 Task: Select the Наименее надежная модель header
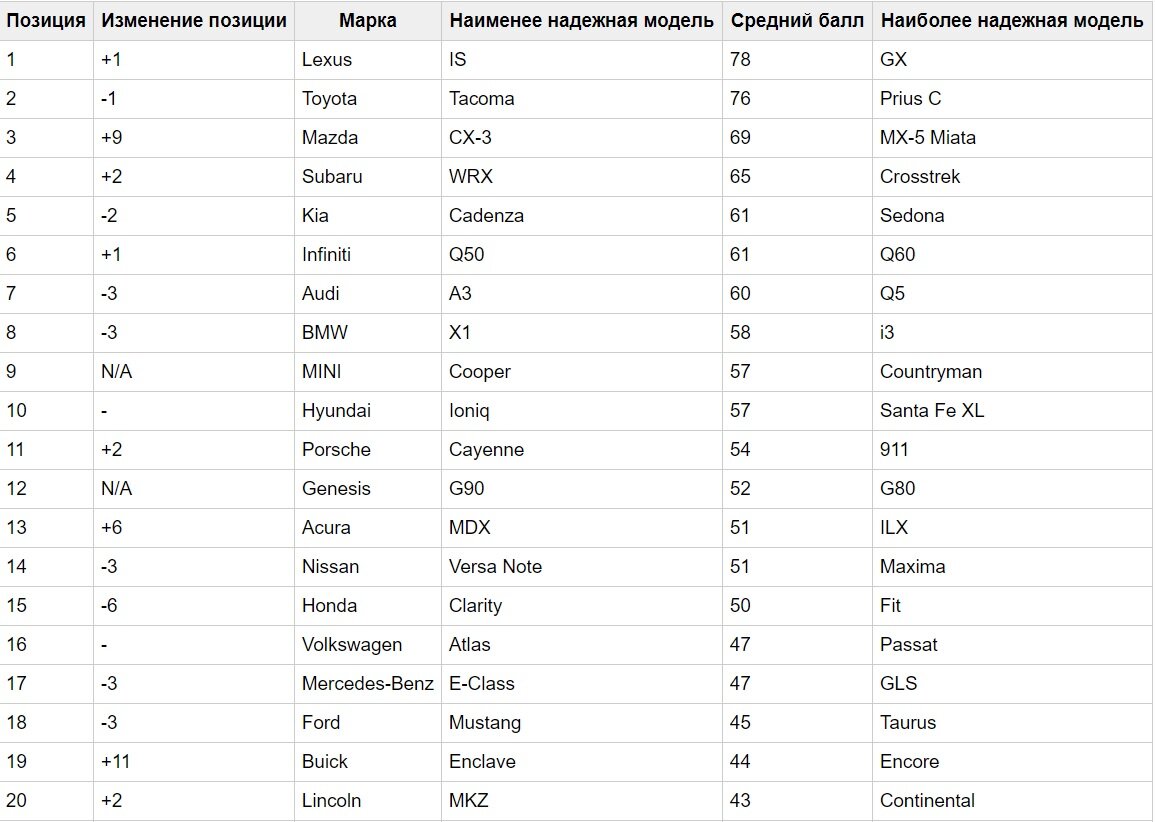click(x=581, y=21)
